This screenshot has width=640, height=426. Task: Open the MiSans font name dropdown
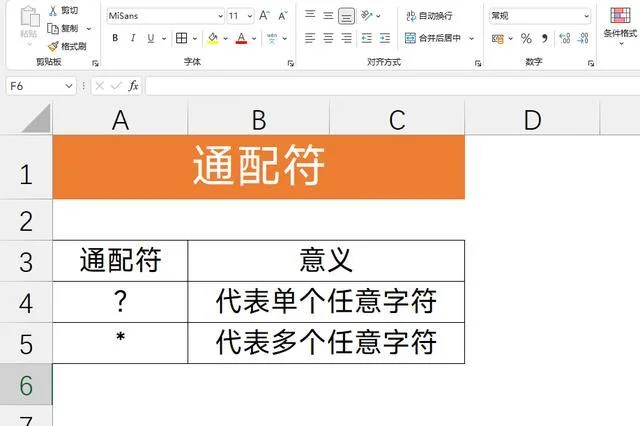pyautogui.click(x=219, y=16)
